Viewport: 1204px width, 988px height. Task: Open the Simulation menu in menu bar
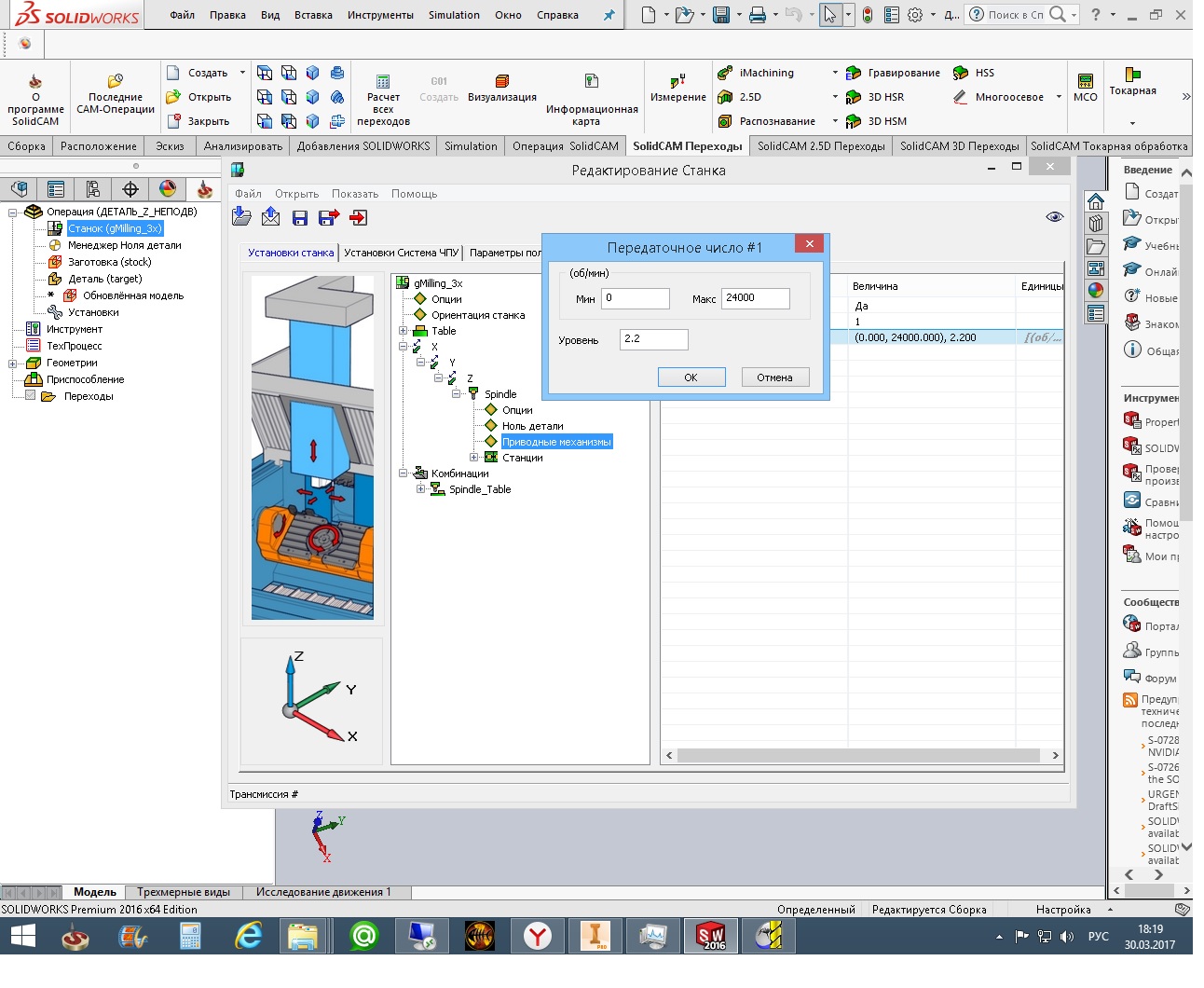pos(454,15)
